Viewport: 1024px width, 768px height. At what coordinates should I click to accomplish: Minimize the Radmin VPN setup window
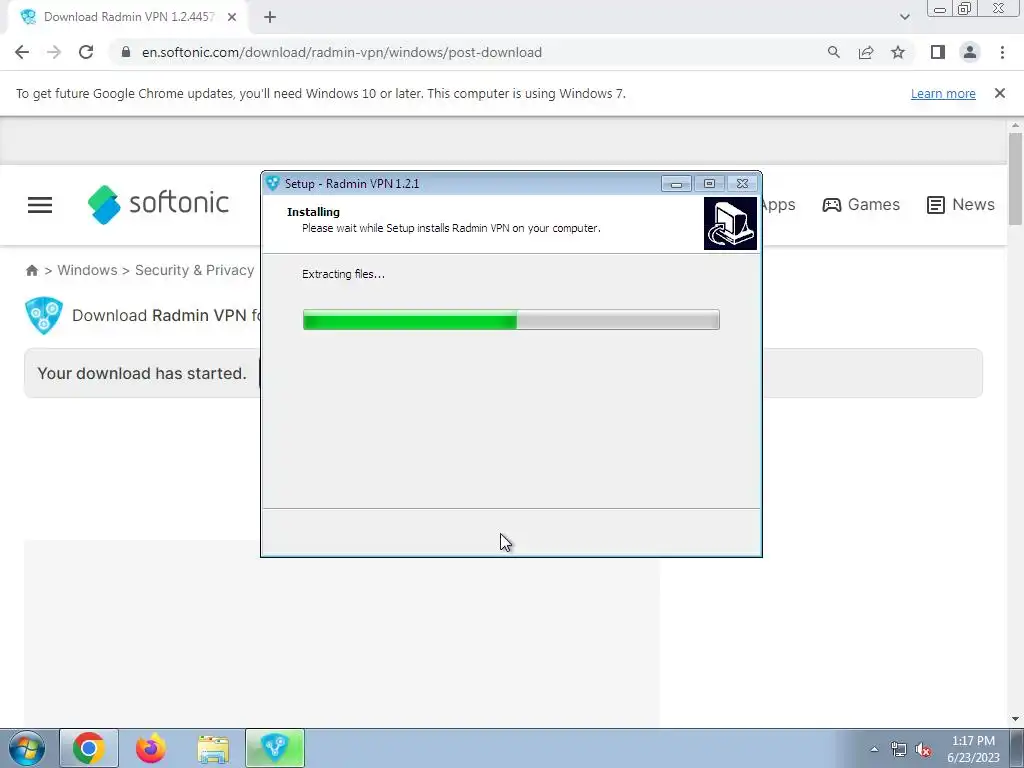click(676, 184)
